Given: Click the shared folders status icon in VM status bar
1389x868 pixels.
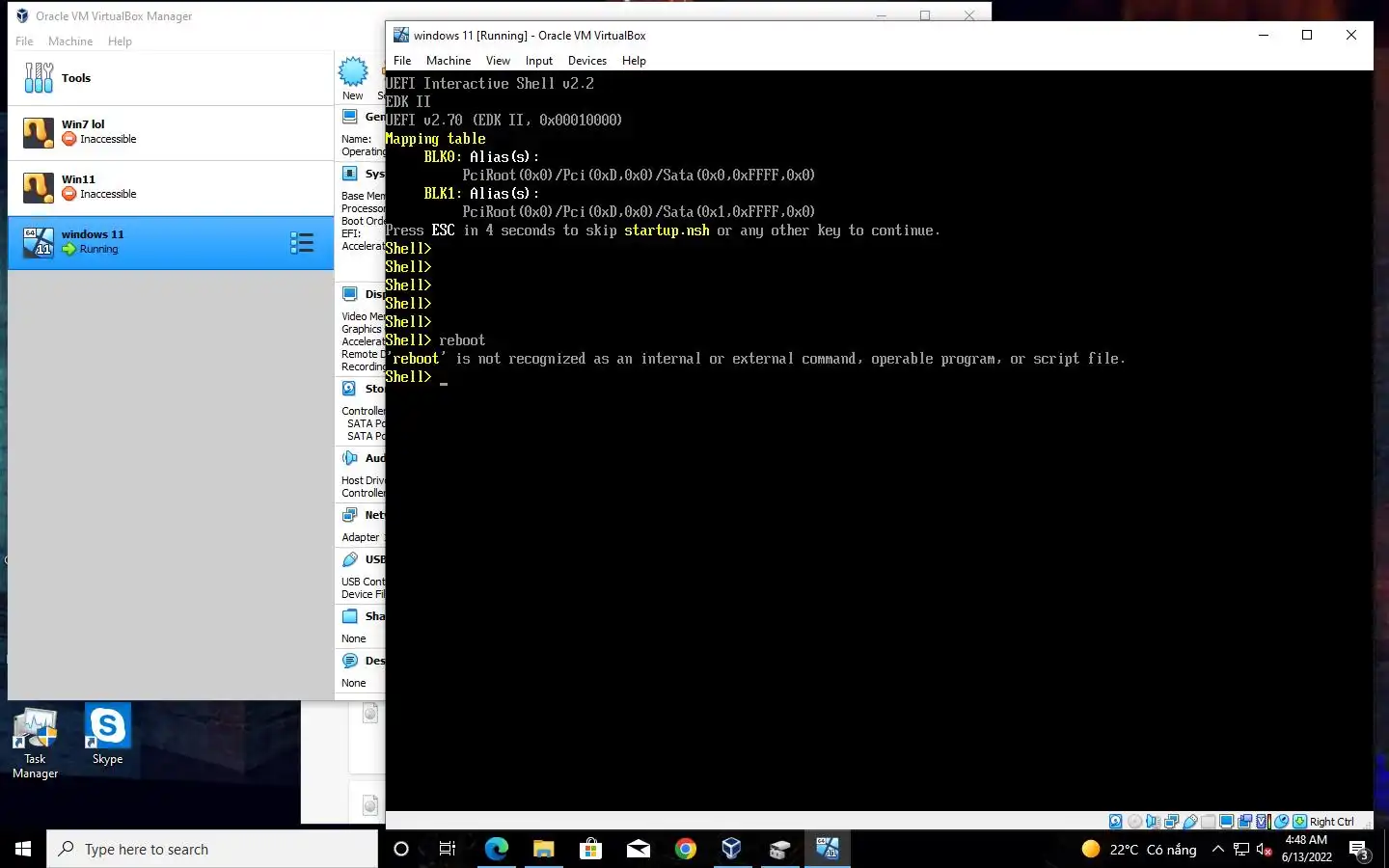Looking at the screenshot, I should [1209, 822].
